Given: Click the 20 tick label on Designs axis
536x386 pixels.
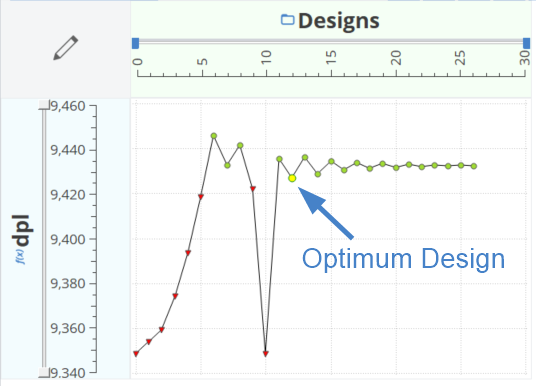Looking at the screenshot, I should pyautogui.click(x=396, y=57).
